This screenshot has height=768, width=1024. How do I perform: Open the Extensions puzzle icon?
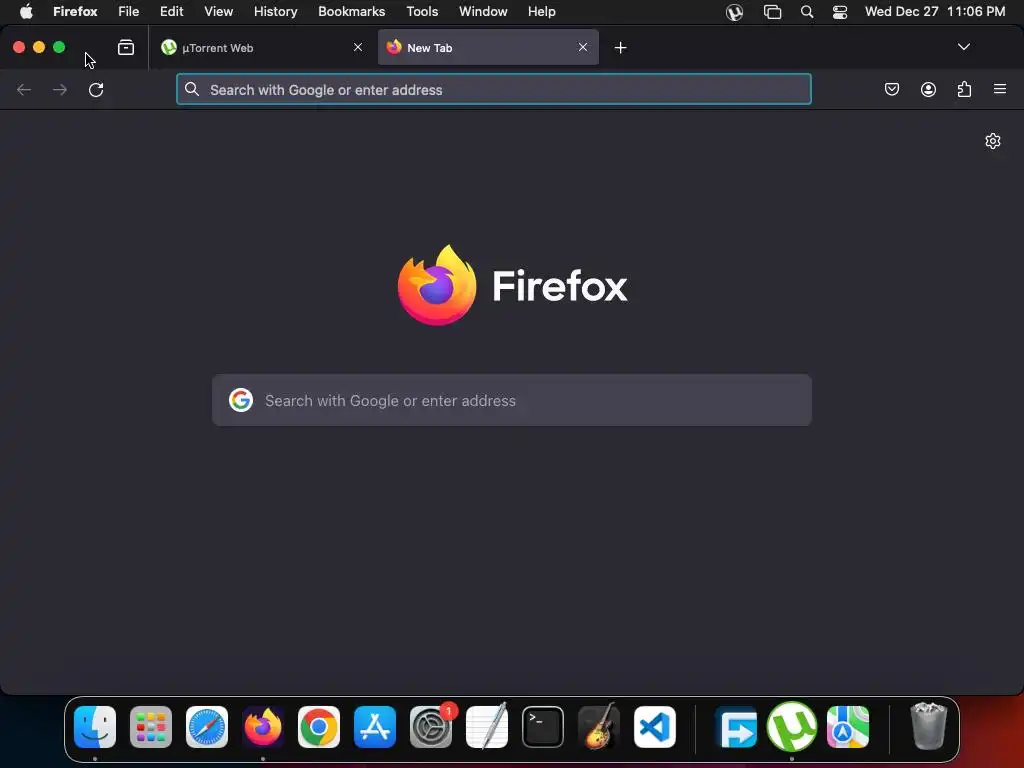(x=964, y=89)
